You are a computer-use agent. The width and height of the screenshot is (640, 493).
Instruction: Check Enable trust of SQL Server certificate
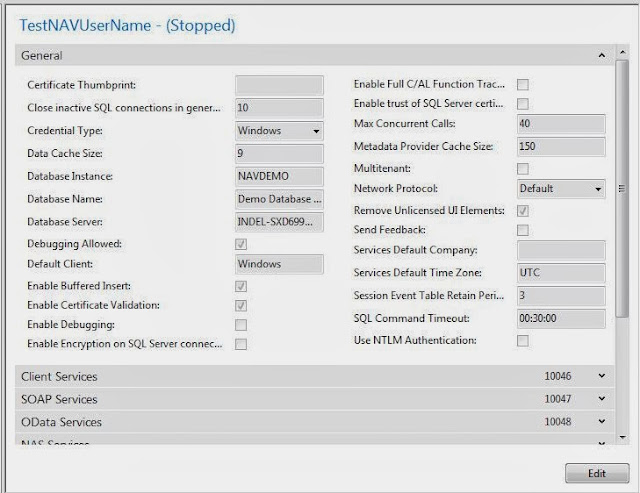(523, 104)
